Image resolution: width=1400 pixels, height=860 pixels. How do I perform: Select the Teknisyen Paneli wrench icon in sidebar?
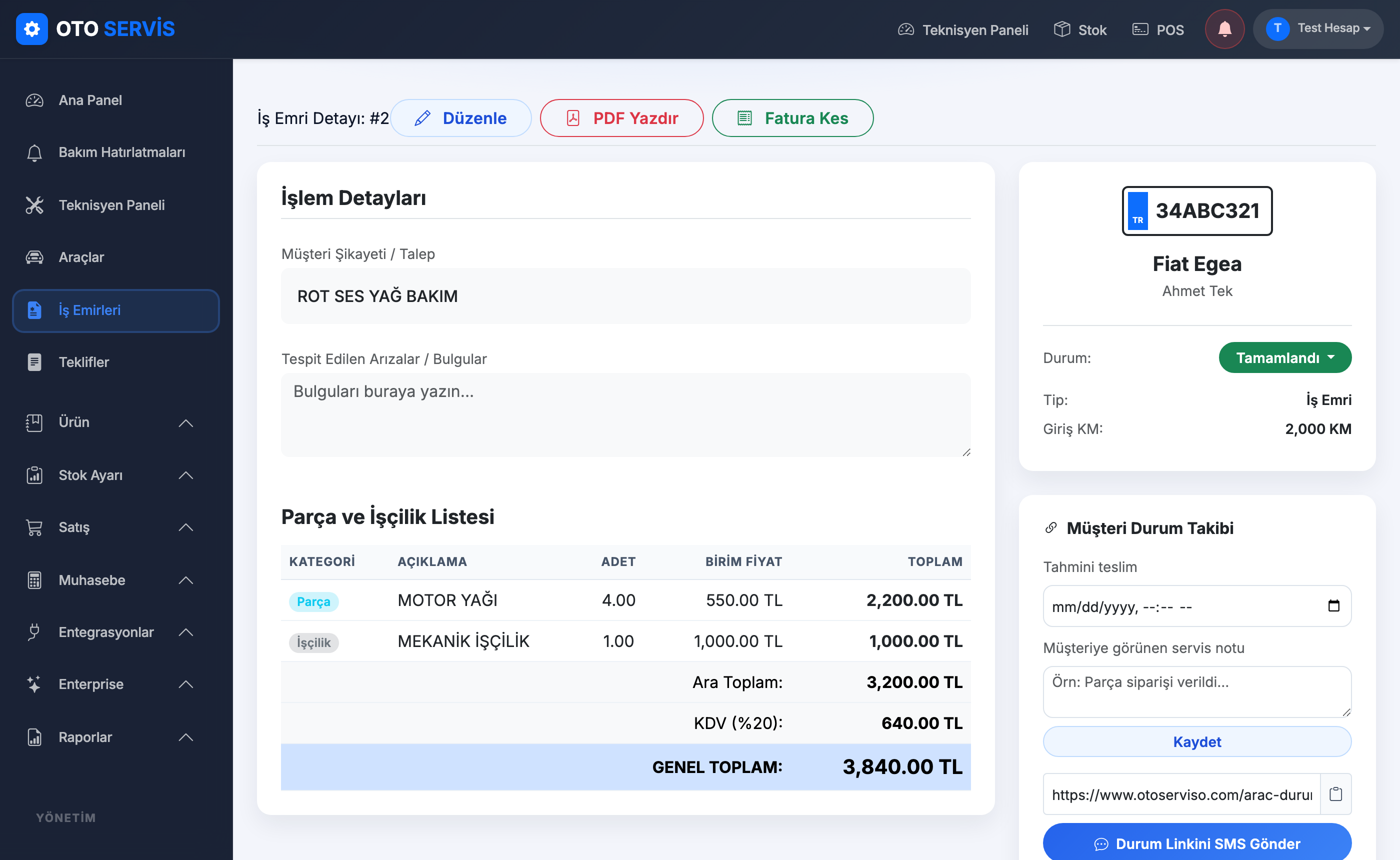34,205
